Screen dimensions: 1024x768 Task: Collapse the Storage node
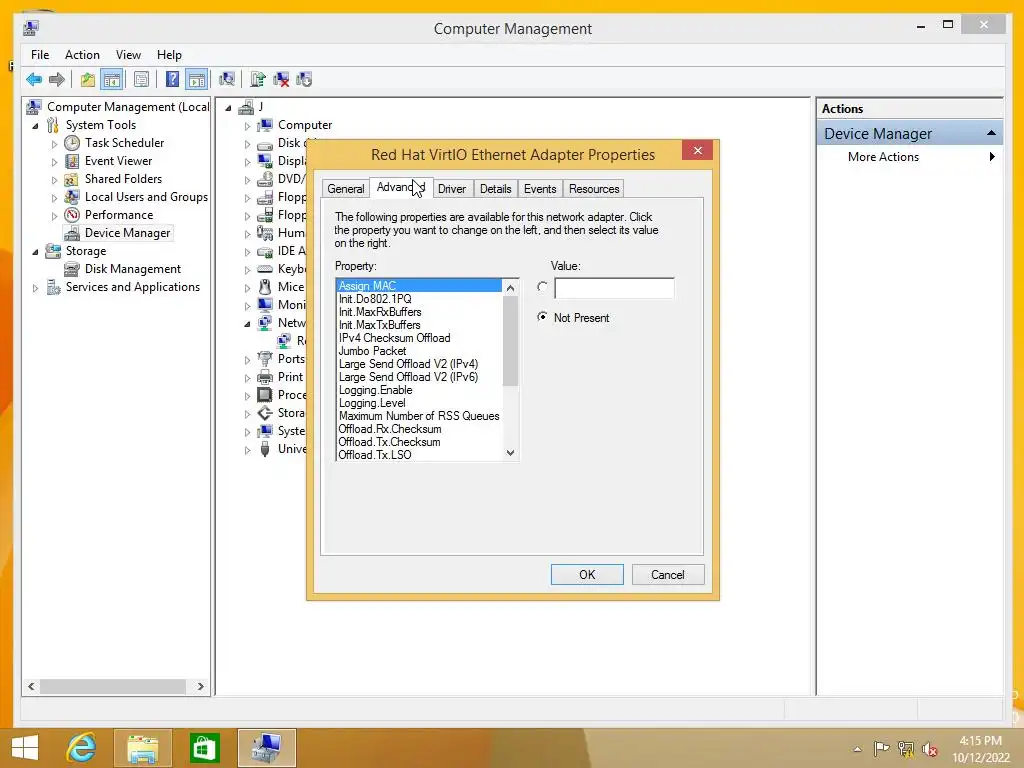[x=35, y=251]
